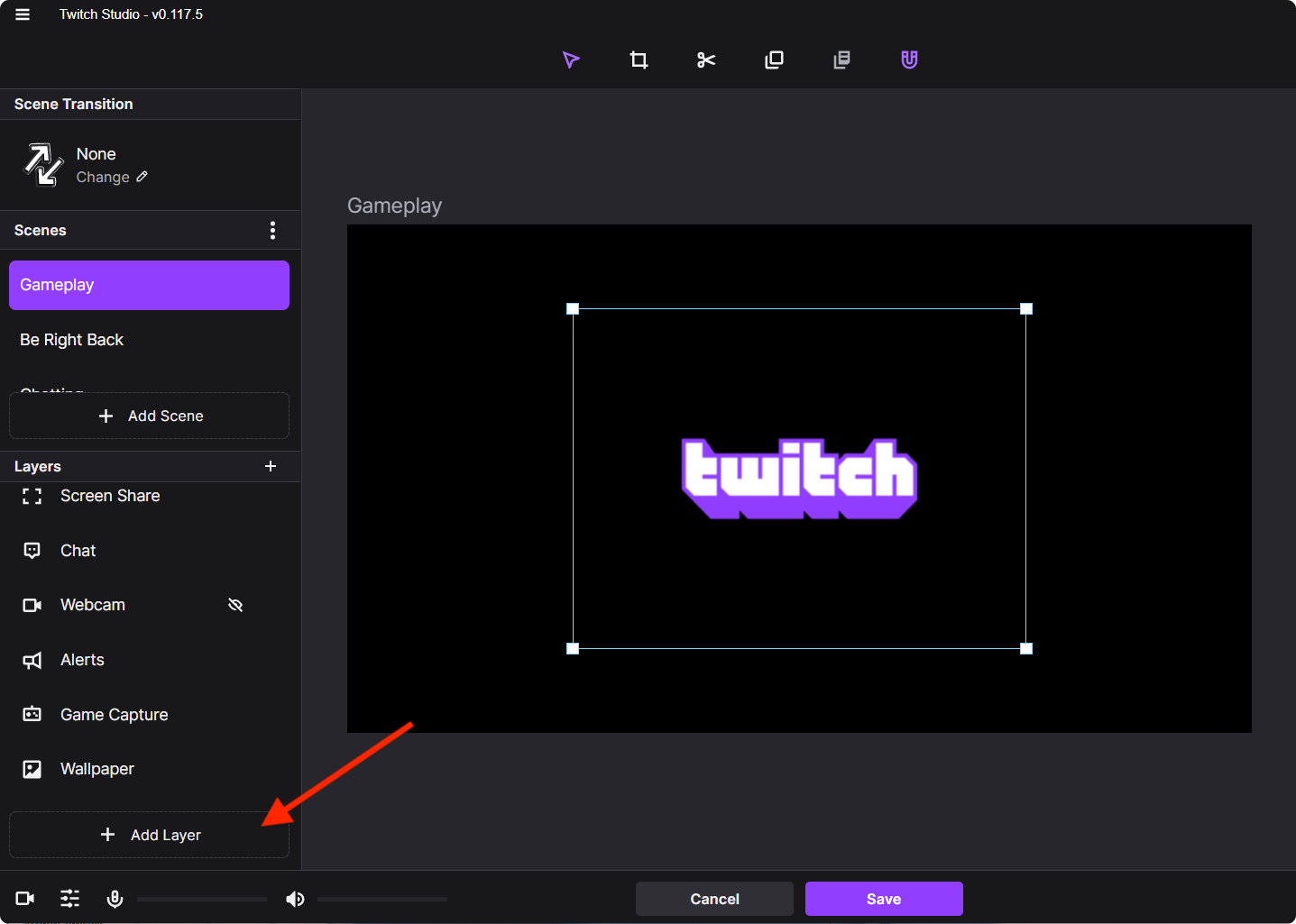This screenshot has width=1296, height=924.
Task: Click the Cancel button
Action: click(x=714, y=899)
